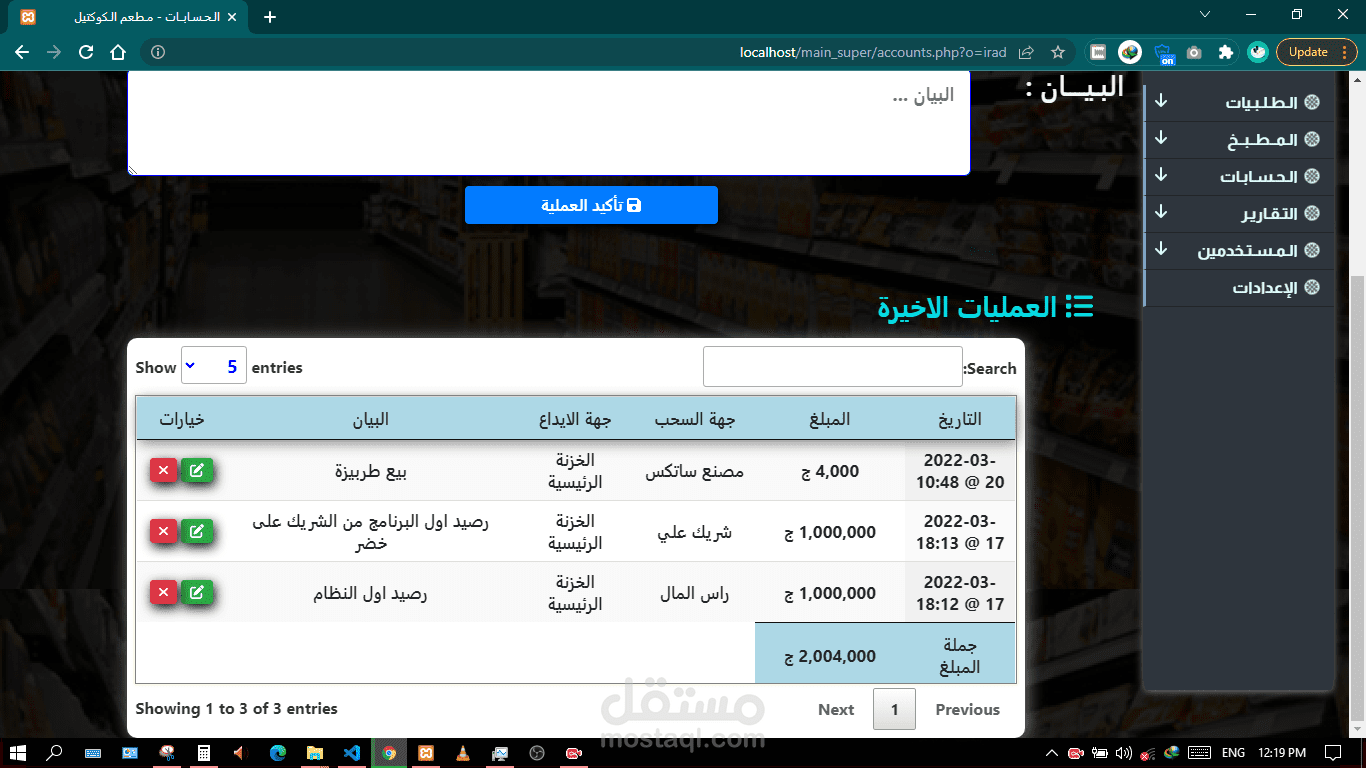Open the VPN extension showing 'on'
This screenshot has height=768, width=1366.
(1162, 52)
